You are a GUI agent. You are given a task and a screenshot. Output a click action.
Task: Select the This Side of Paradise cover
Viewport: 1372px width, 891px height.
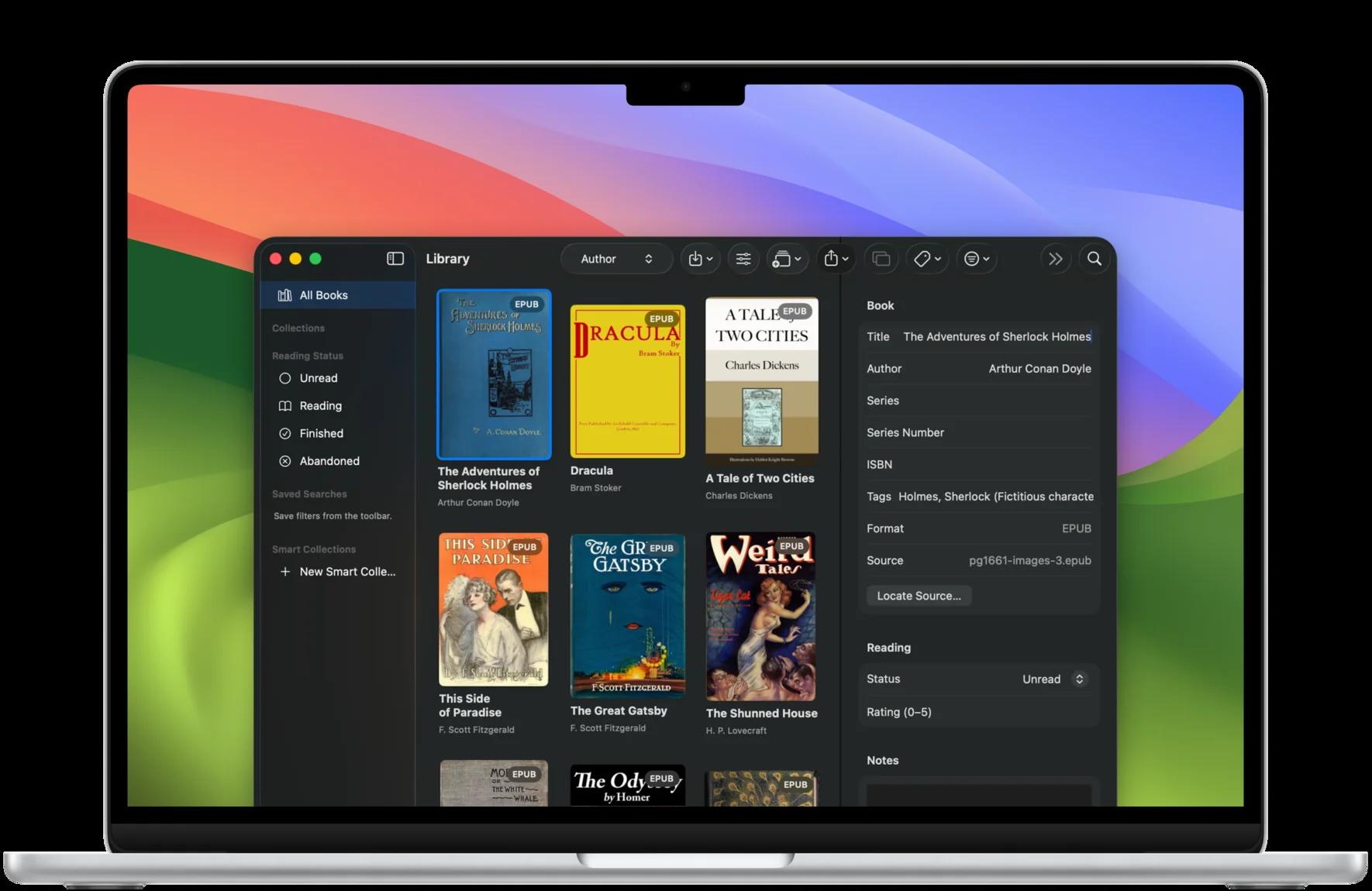click(494, 609)
